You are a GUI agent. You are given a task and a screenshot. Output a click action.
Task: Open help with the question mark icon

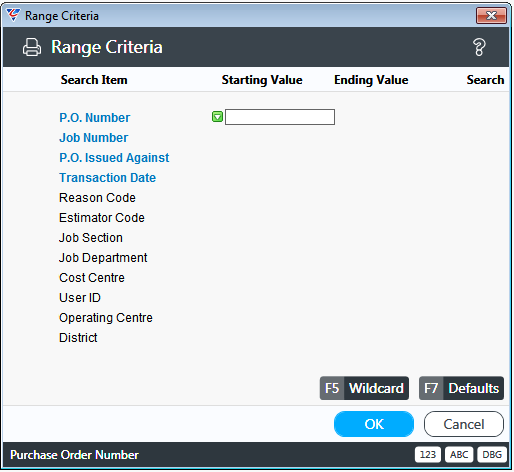click(x=479, y=47)
